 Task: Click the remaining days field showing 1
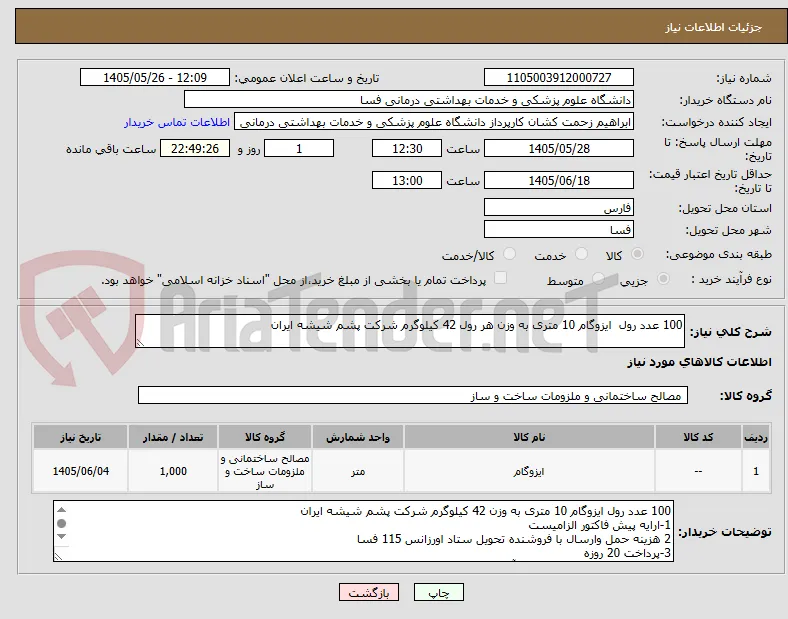pos(299,148)
